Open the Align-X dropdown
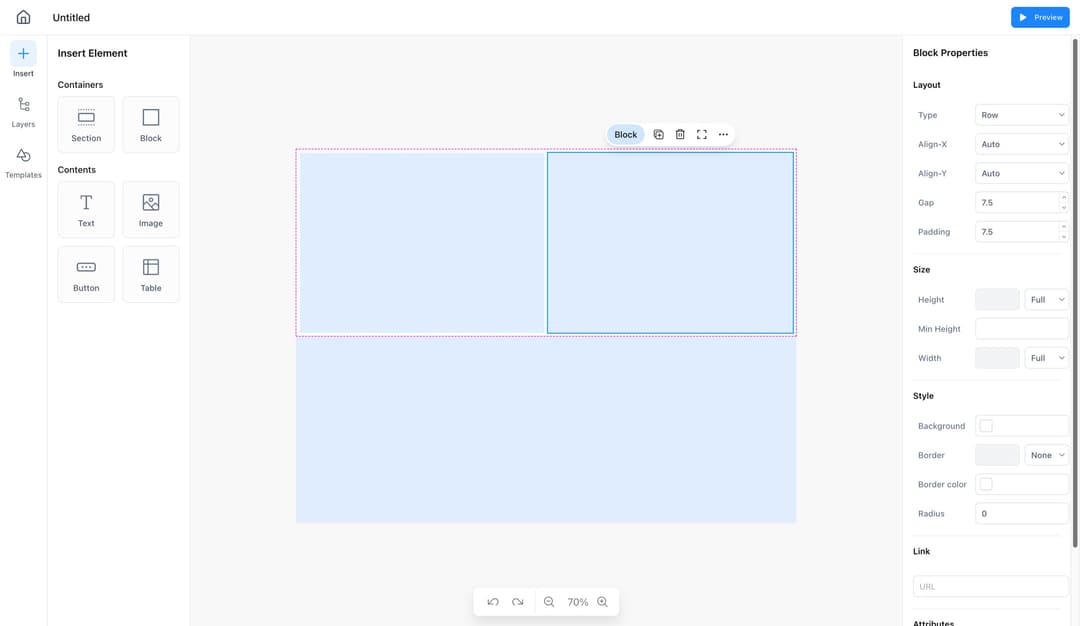This screenshot has width=1080, height=626. tap(1021, 144)
